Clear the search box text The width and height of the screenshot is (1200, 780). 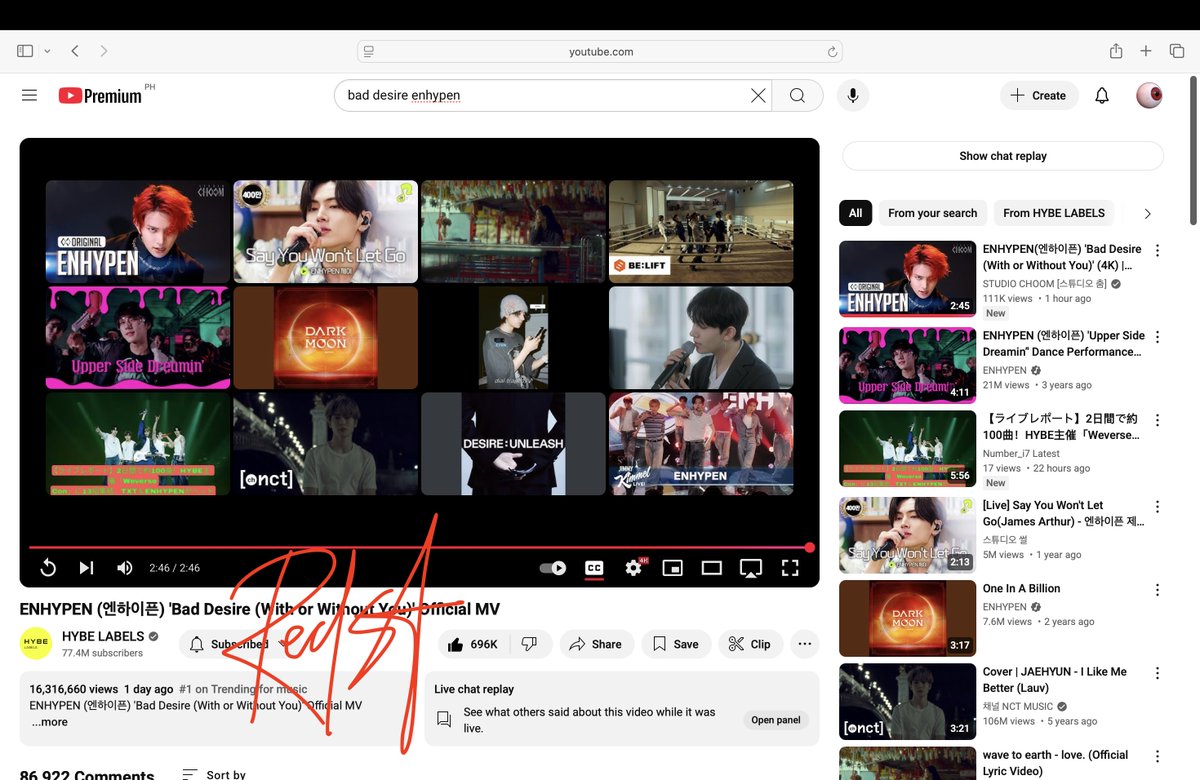(758, 96)
